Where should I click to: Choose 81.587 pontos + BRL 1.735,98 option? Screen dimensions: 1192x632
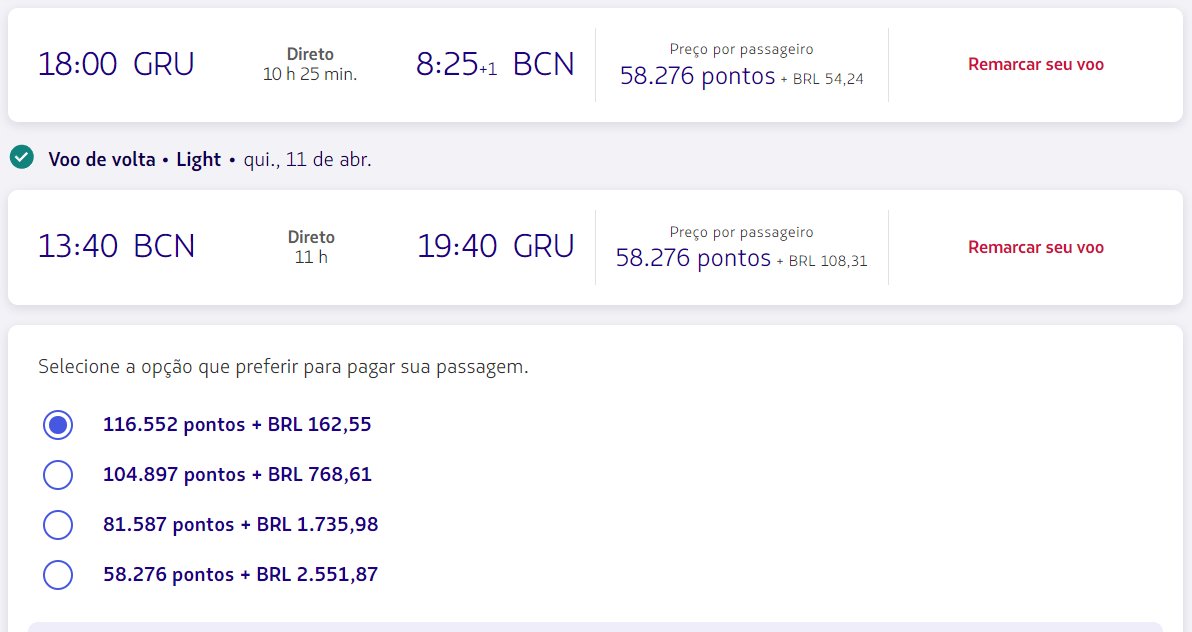pyautogui.click(x=58, y=525)
